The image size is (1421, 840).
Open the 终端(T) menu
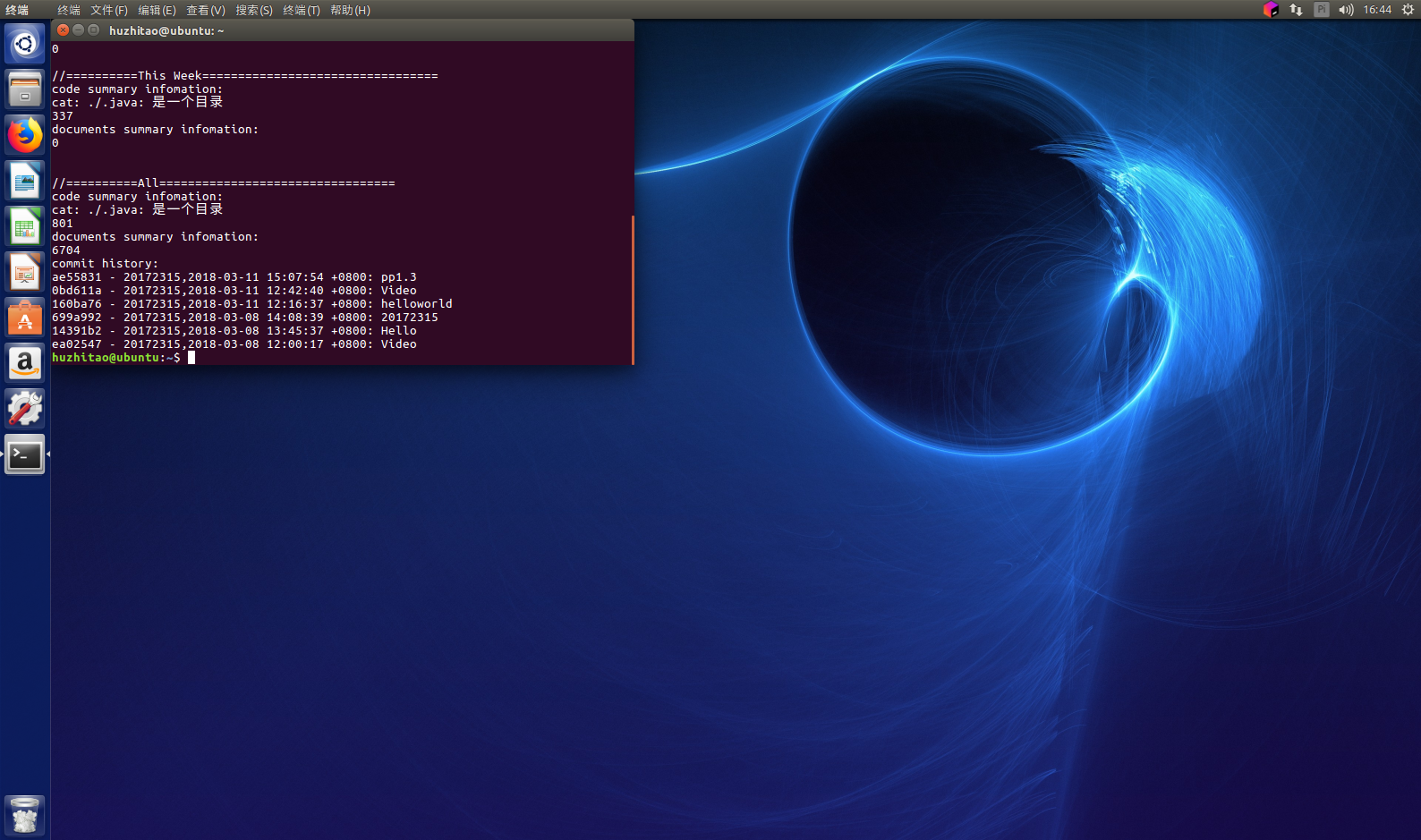(302, 10)
